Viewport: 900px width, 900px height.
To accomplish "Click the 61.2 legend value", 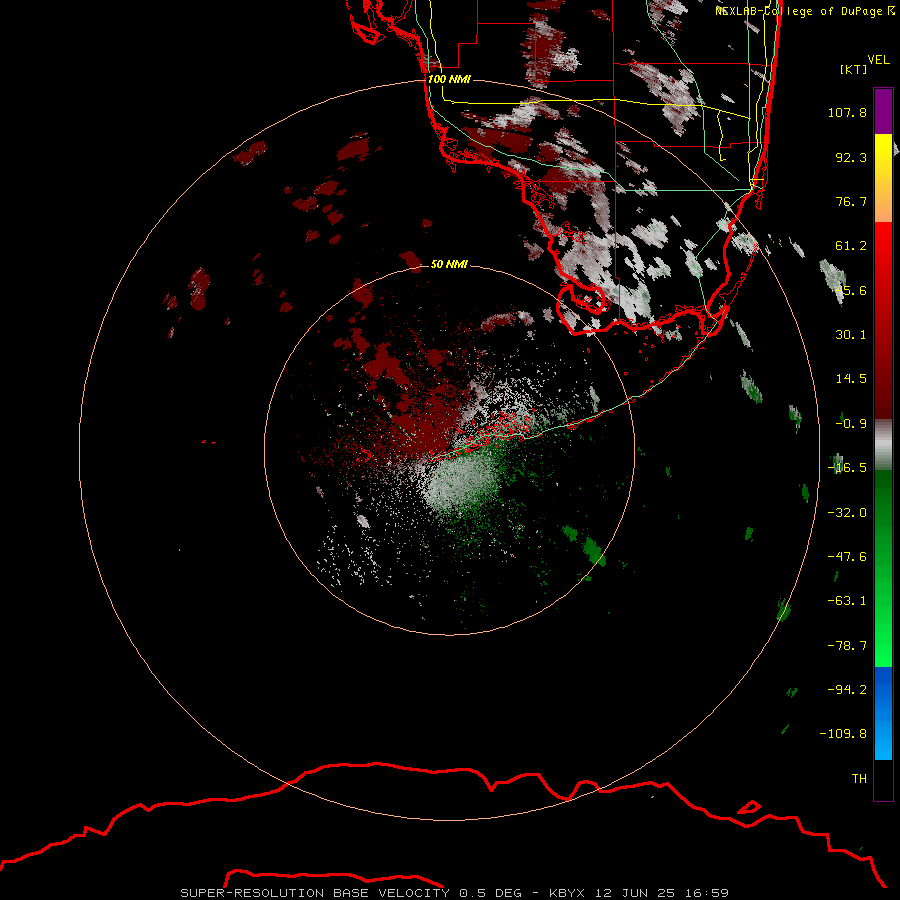I will tap(851, 246).
